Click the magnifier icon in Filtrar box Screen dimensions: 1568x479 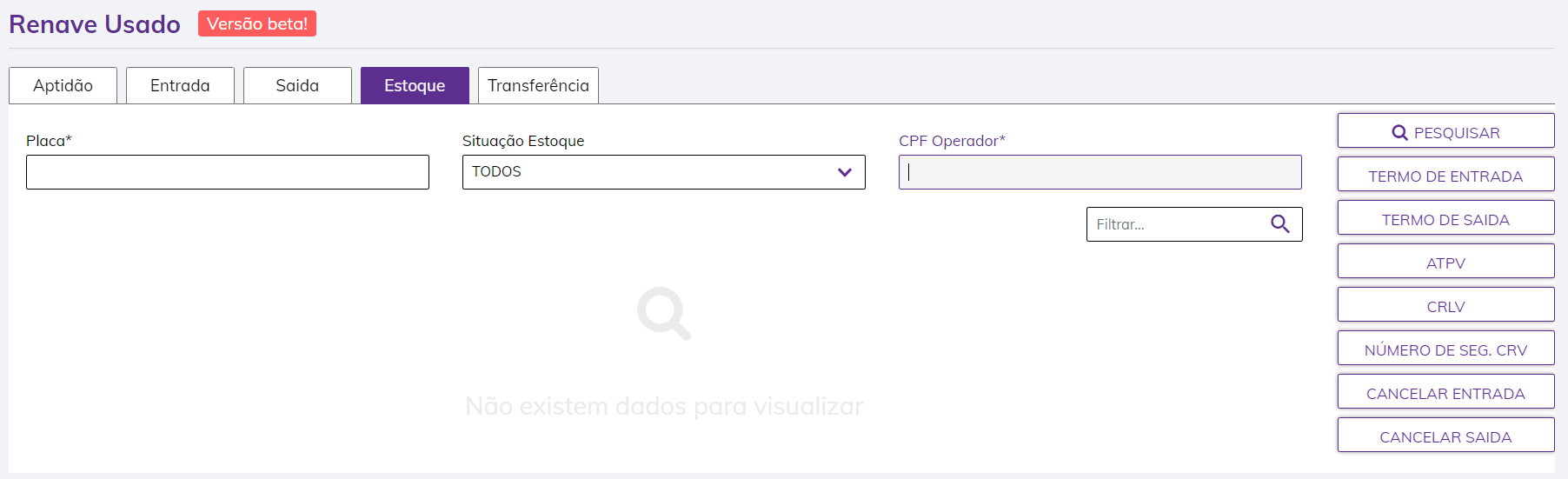tap(1279, 224)
